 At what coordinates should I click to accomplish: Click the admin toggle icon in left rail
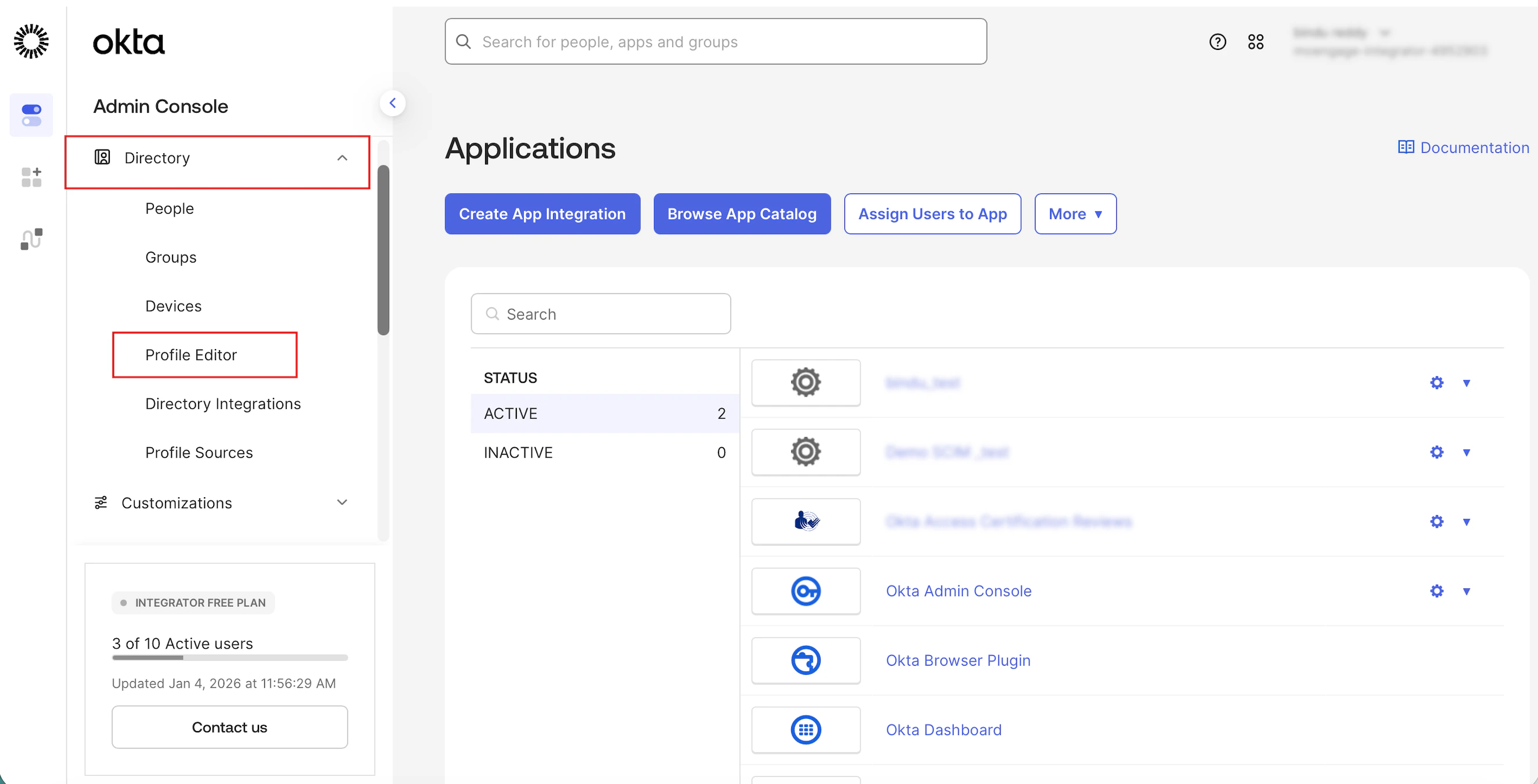coord(31,114)
